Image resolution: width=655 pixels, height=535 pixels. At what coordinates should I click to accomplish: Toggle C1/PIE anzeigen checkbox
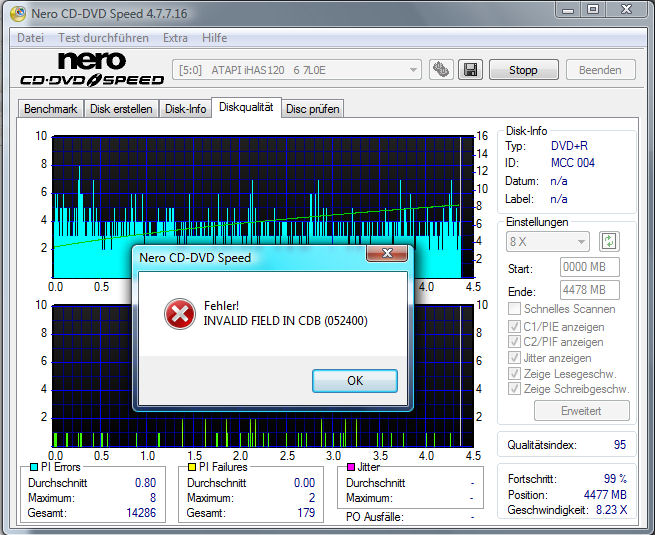pos(514,325)
